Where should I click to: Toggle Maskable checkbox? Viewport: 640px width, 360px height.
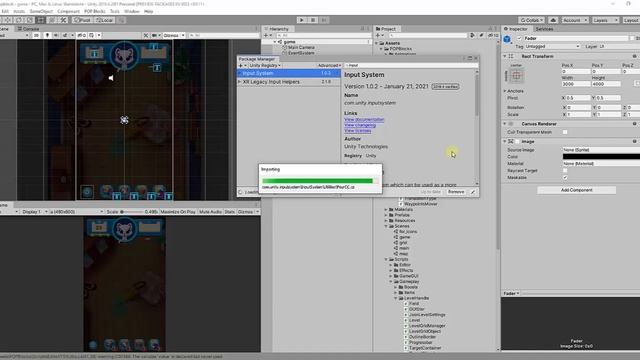(565, 178)
